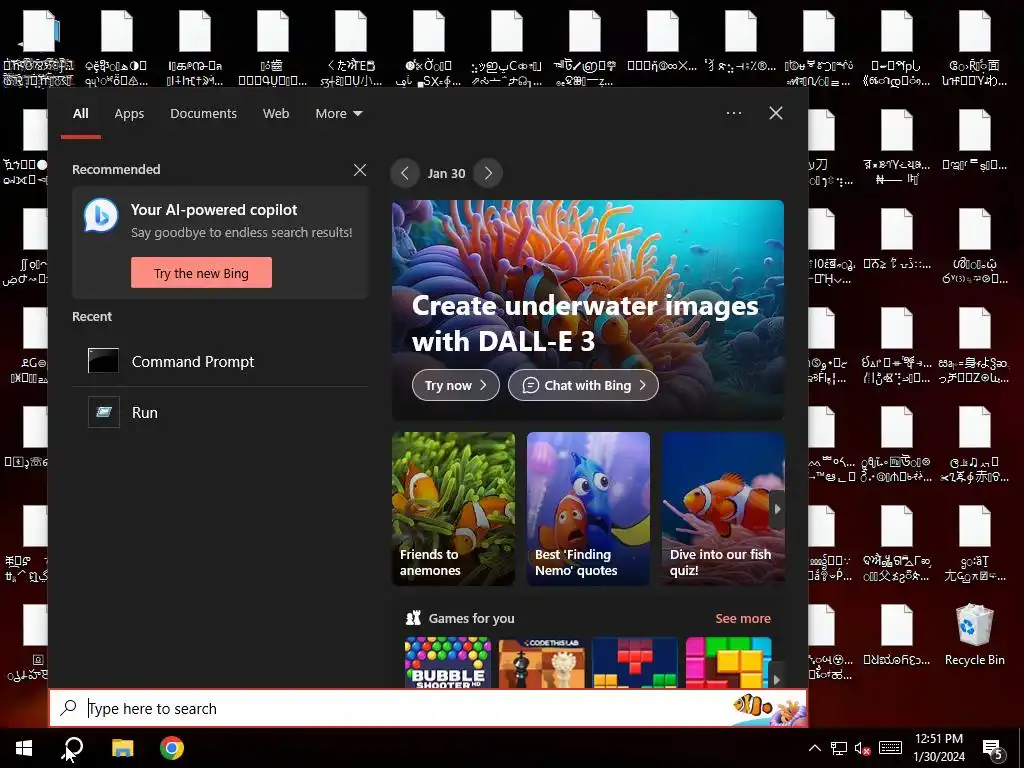1024x768 pixels.
Task: Open File Explorer from the taskbar
Action: 122,748
